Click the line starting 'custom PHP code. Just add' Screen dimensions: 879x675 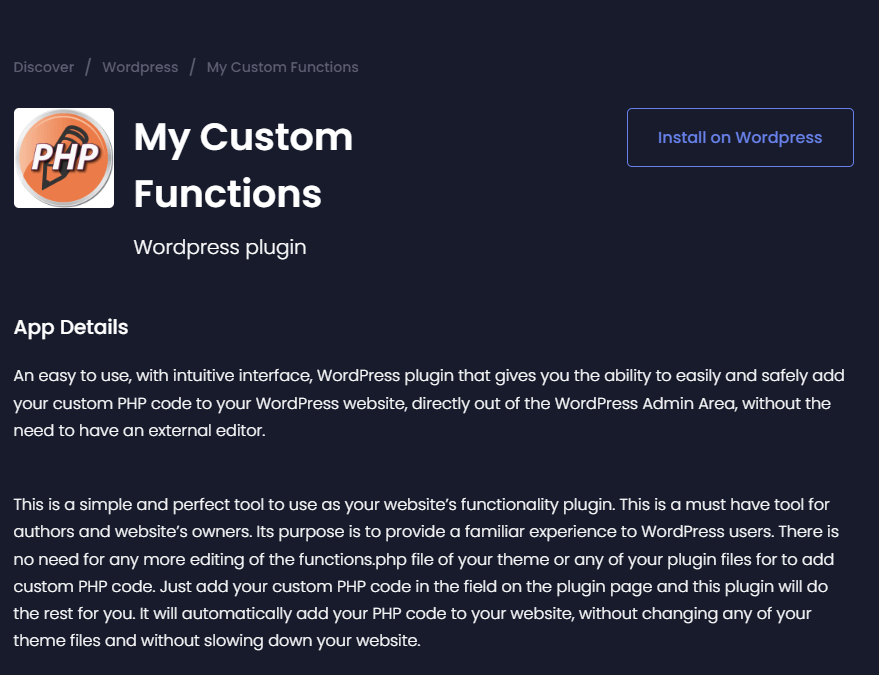point(420,586)
